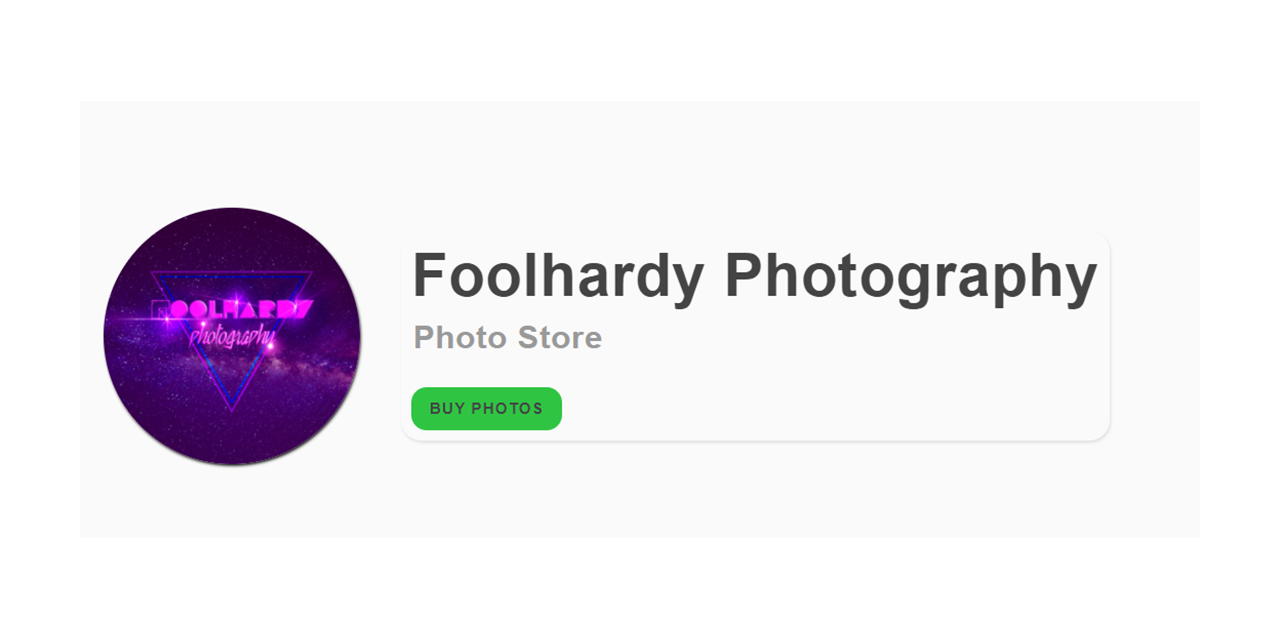
Task: Click the Photo Store subtitle
Action: (x=508, y=338)
